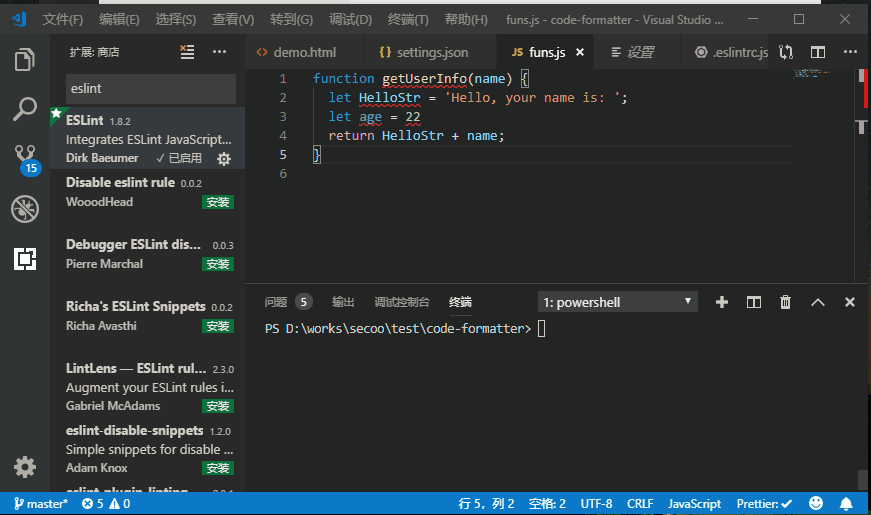Open the 终端(T) menu
Screen dimensions: 871x515
408,20
